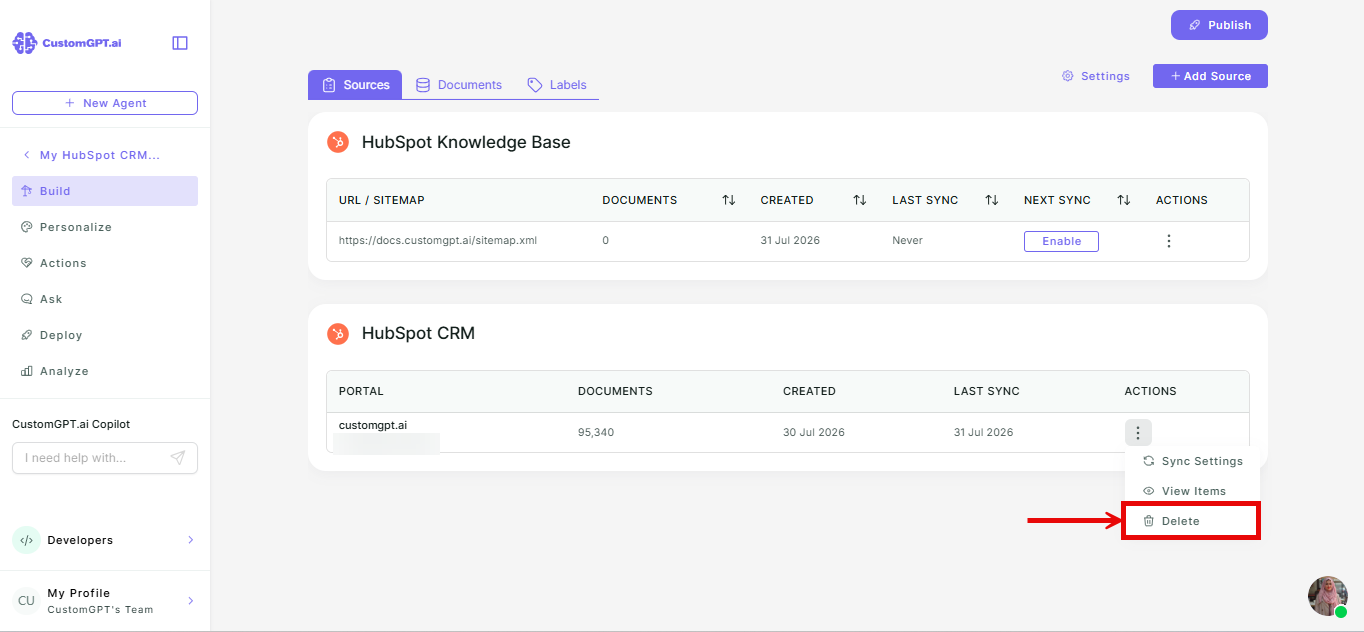Click Add Source button
This screenshot has width=1364, height=632.
coord(1210,76)
